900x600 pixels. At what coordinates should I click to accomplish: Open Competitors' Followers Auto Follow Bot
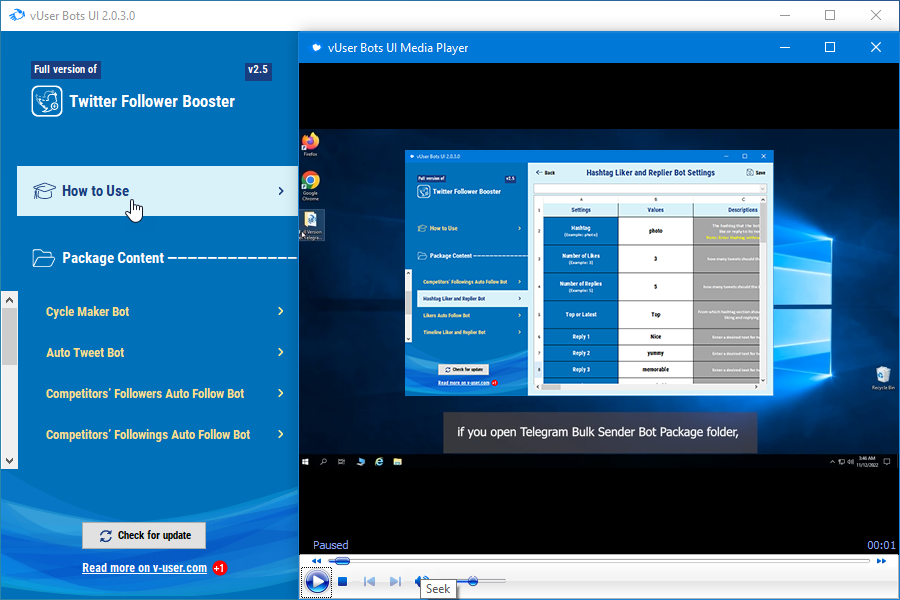pyautogui.click(x=145, y=394)
